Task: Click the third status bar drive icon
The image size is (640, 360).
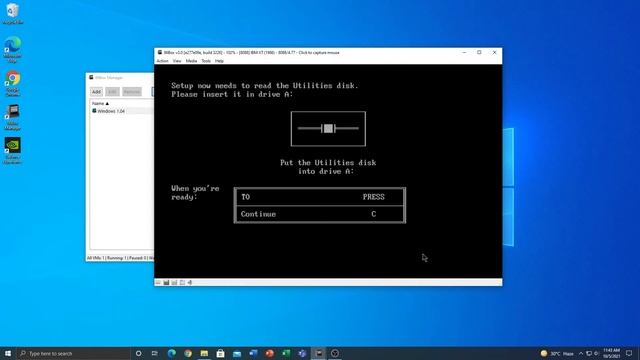Action: 174,282
